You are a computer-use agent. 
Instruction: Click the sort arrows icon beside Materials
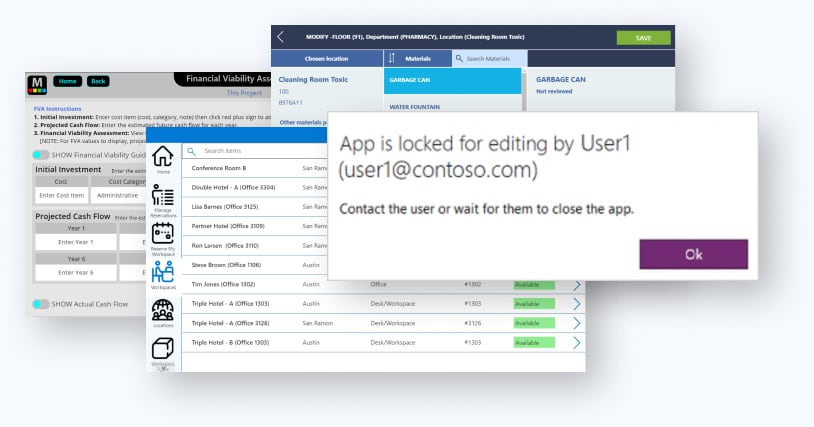tap(392, 58)
